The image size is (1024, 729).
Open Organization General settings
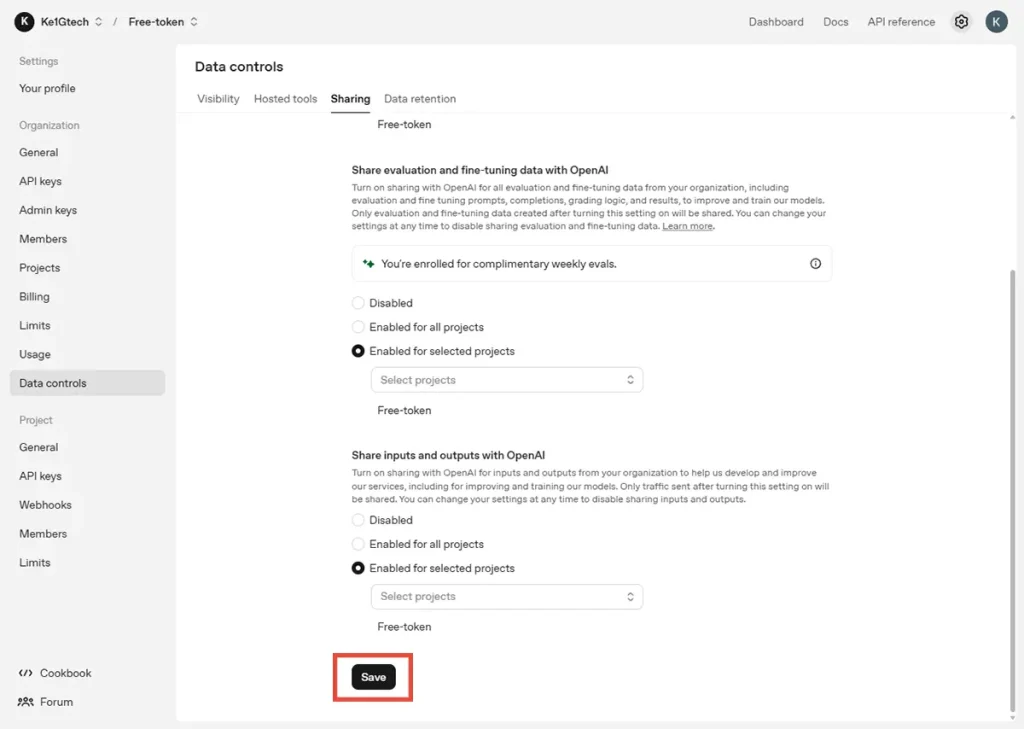(39, 152)
